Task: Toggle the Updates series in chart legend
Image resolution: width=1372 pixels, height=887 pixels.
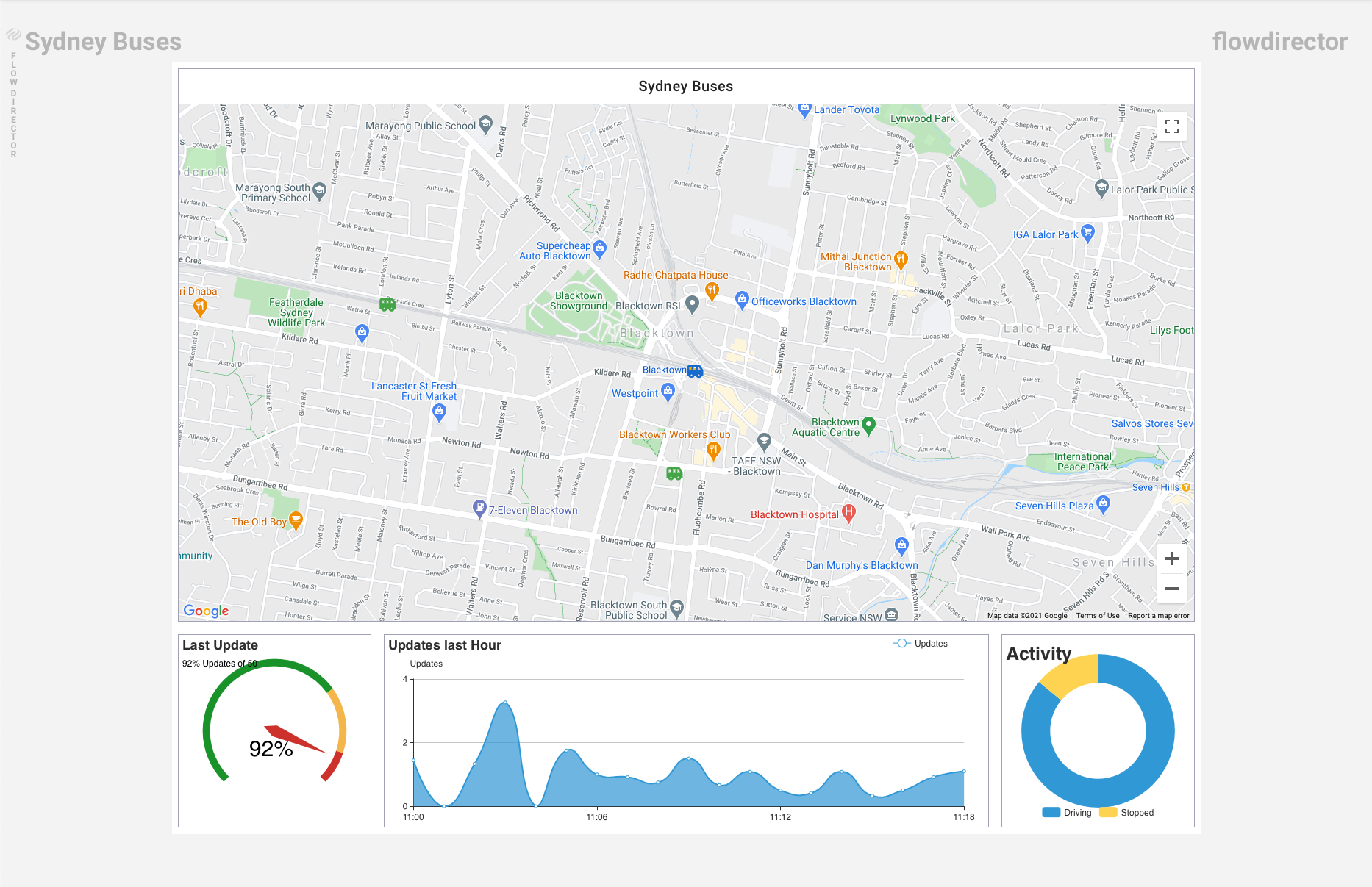Action: [921, 644]
